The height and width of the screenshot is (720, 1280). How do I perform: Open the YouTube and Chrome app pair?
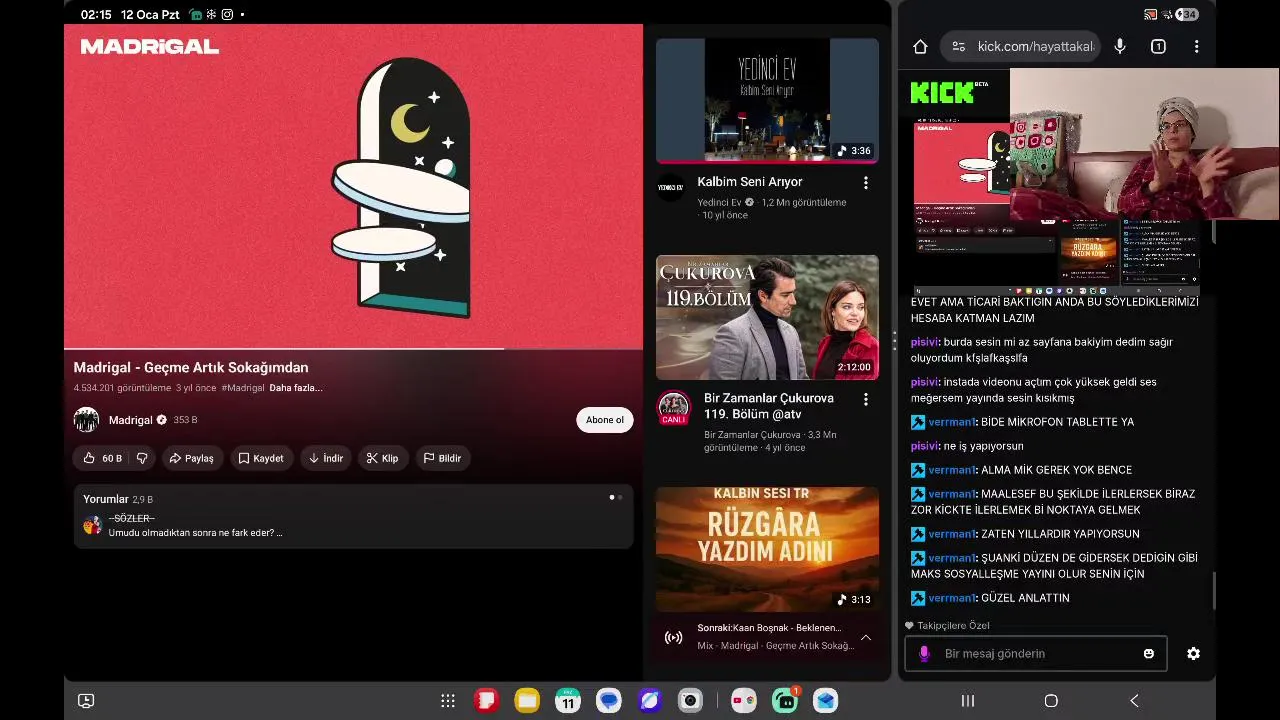[x=743, y=701]
